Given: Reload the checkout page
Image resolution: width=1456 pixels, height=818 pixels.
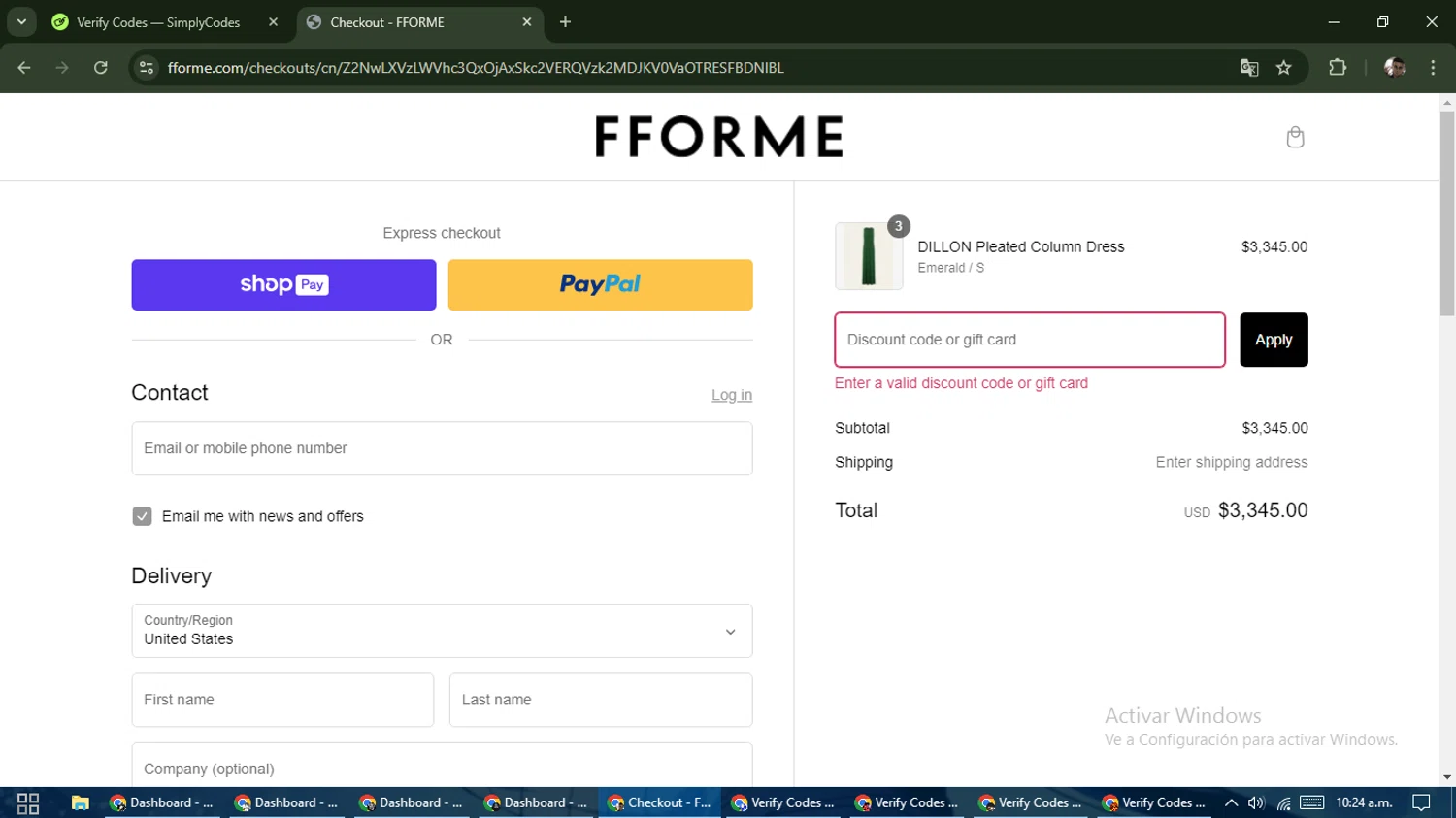Looking at the screenshot, I should tap(101, 68).
